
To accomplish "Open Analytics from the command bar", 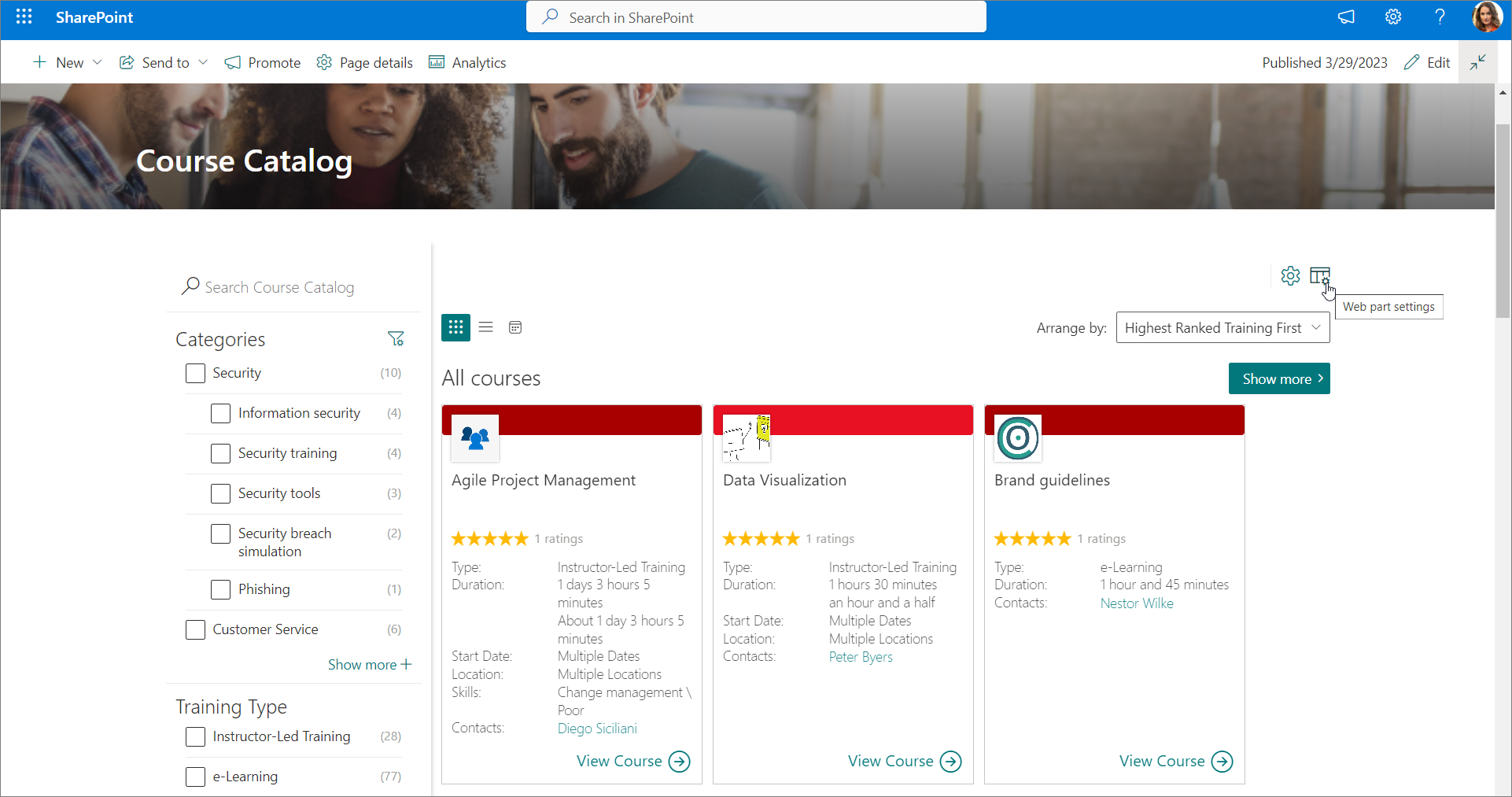I will (467, 62).
